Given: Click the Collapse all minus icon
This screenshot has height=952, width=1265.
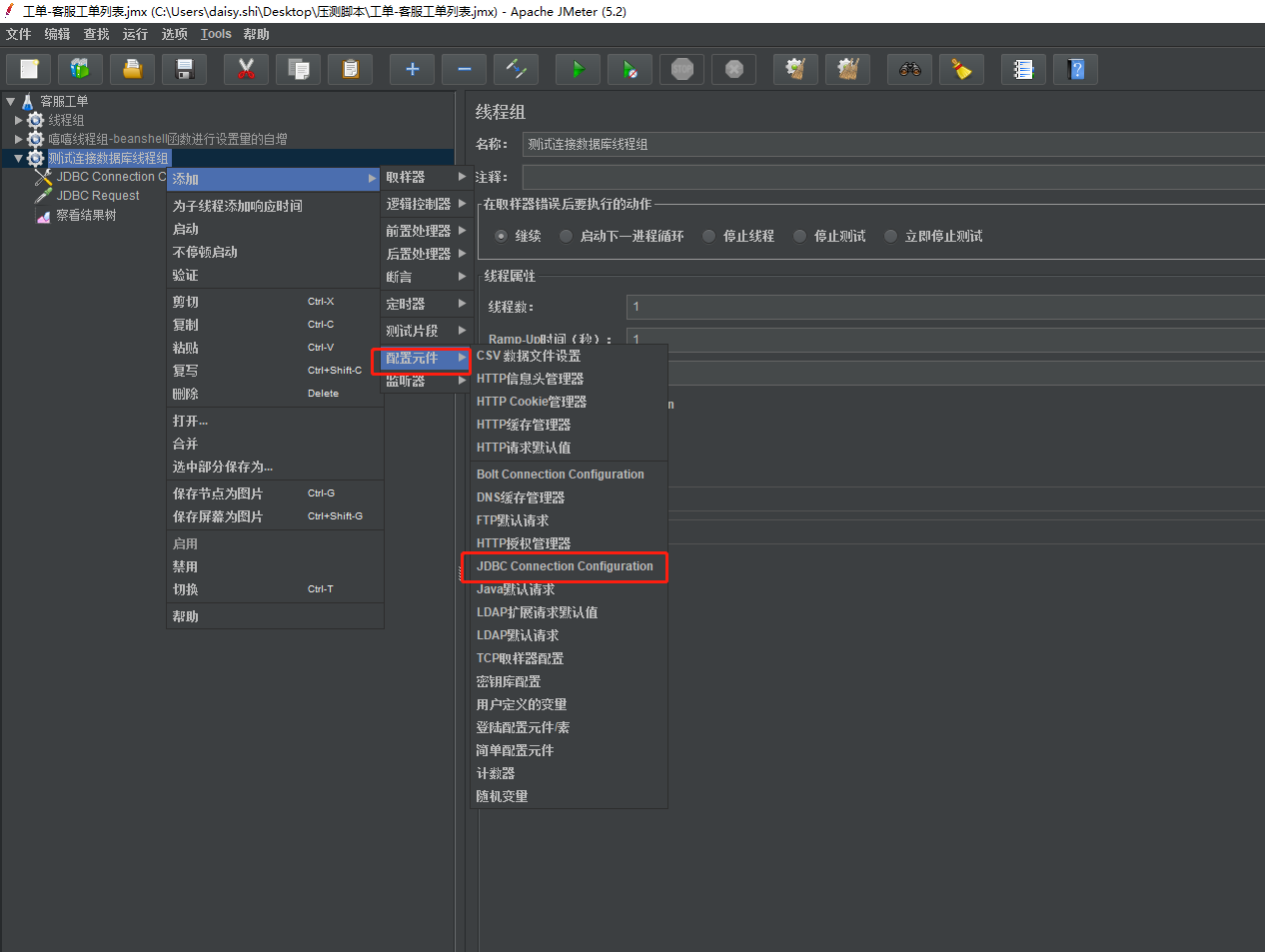Looking at the screenshot, I should pyautogui.click(x=465, y=69).
